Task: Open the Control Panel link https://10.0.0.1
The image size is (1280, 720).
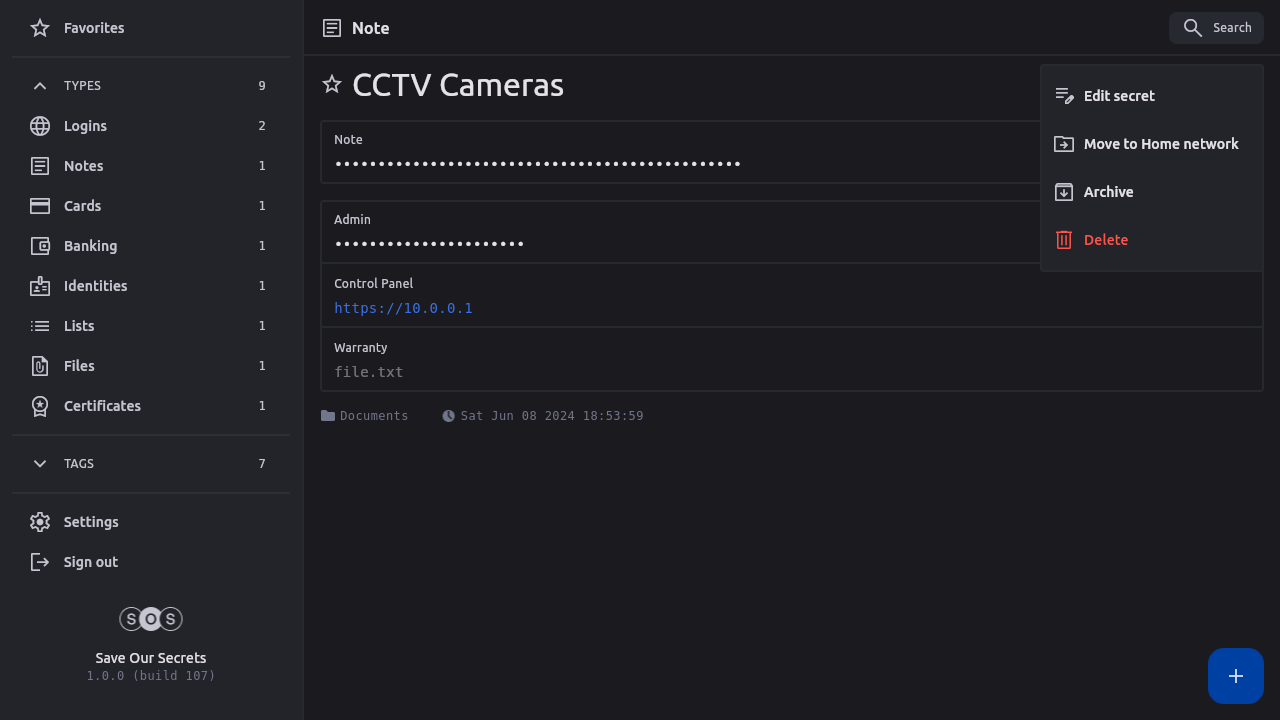Action: pos(403,308)
